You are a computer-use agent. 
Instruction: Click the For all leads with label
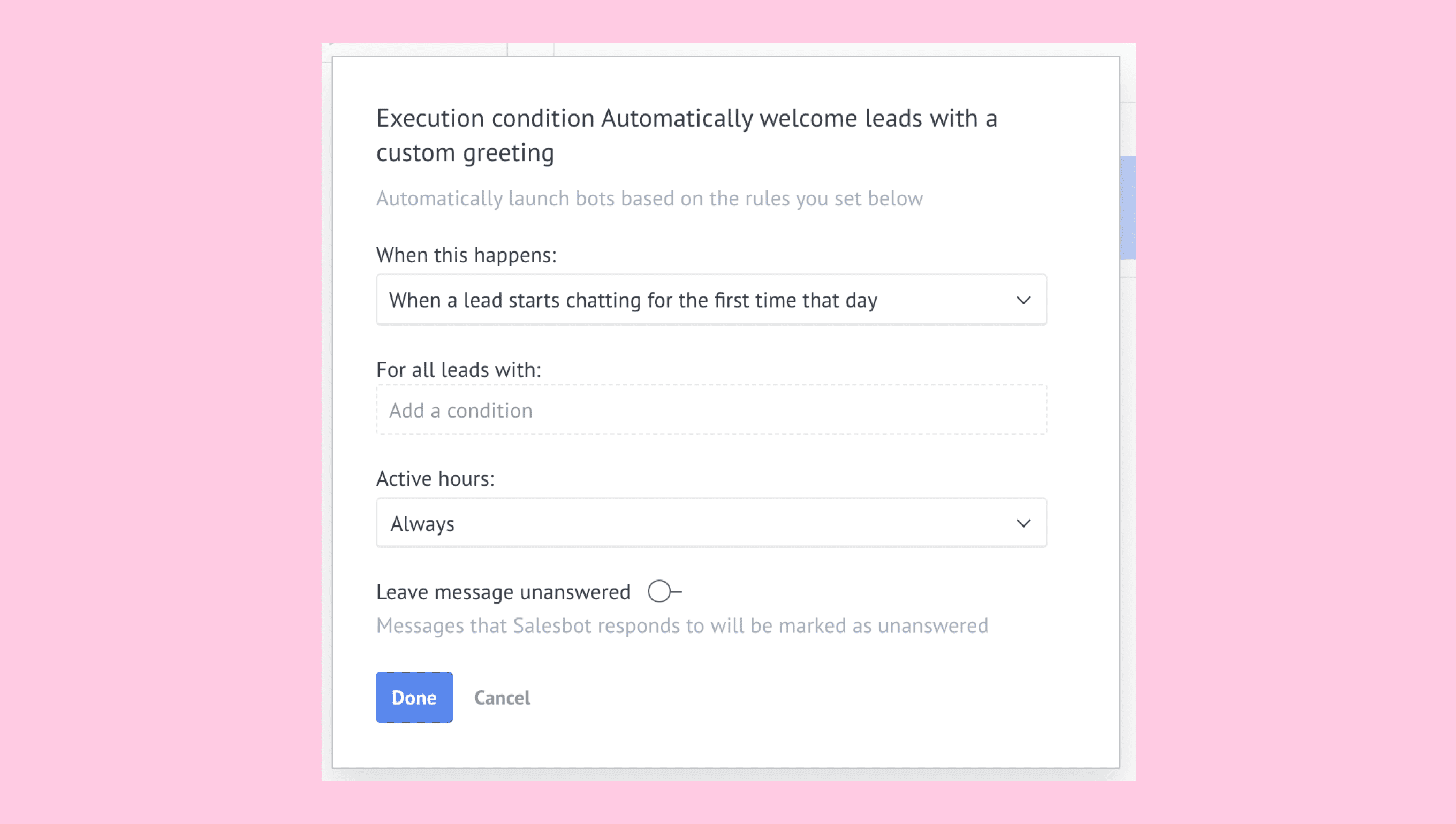point(459,370)
